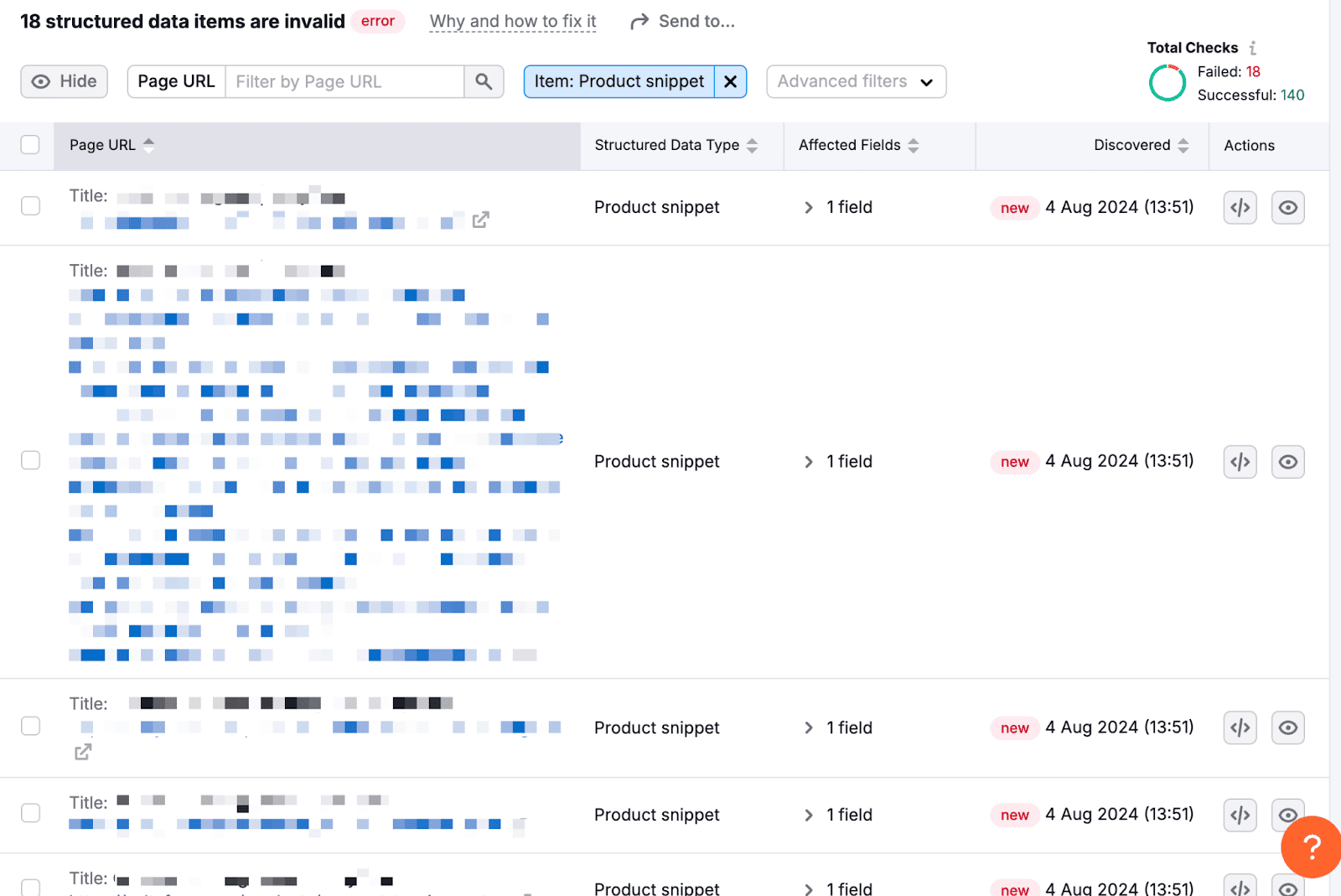Sort by Structured Data Type column
Image resolution: width=1341 pixels, height=896 pixels.
point(752,146)
